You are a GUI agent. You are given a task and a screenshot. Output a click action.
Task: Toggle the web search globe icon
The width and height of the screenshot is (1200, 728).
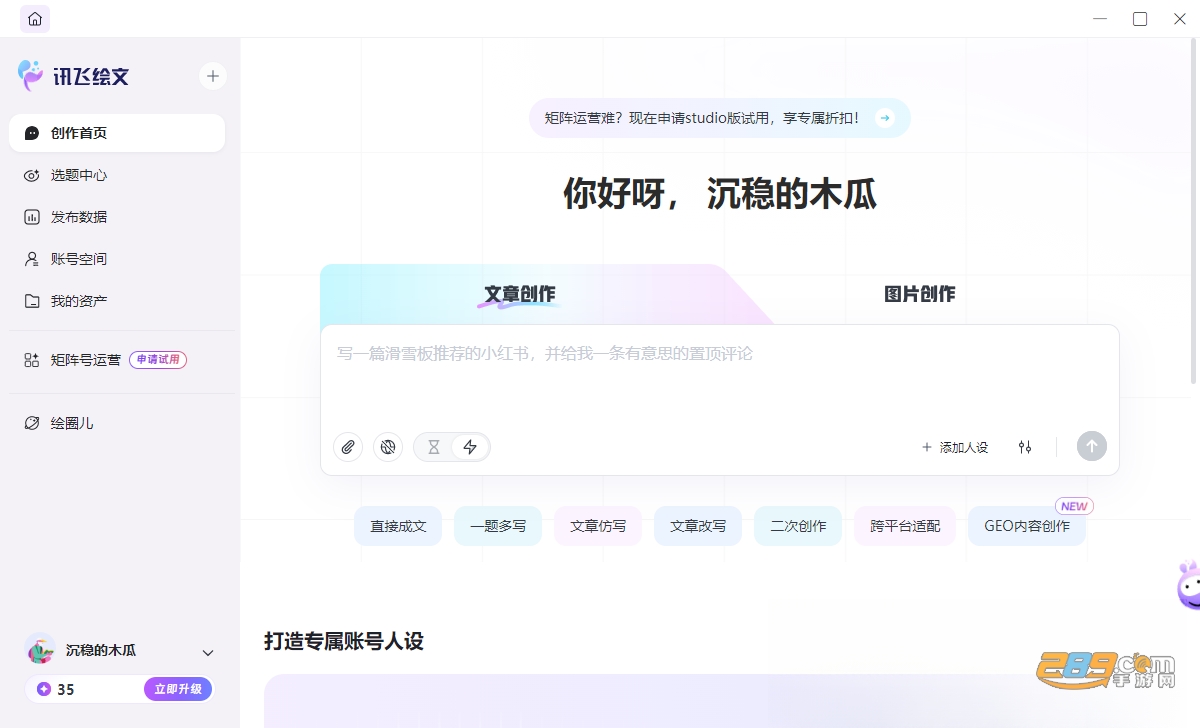coord(388,447)
